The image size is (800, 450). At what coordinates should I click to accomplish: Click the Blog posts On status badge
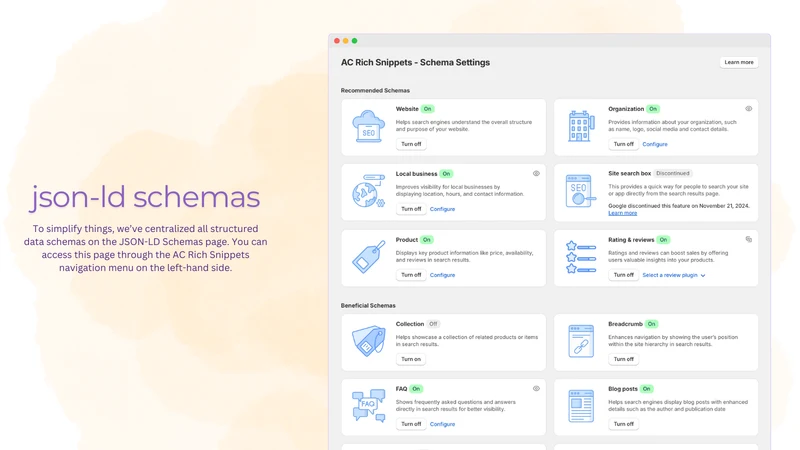click(x=646, y=389)
